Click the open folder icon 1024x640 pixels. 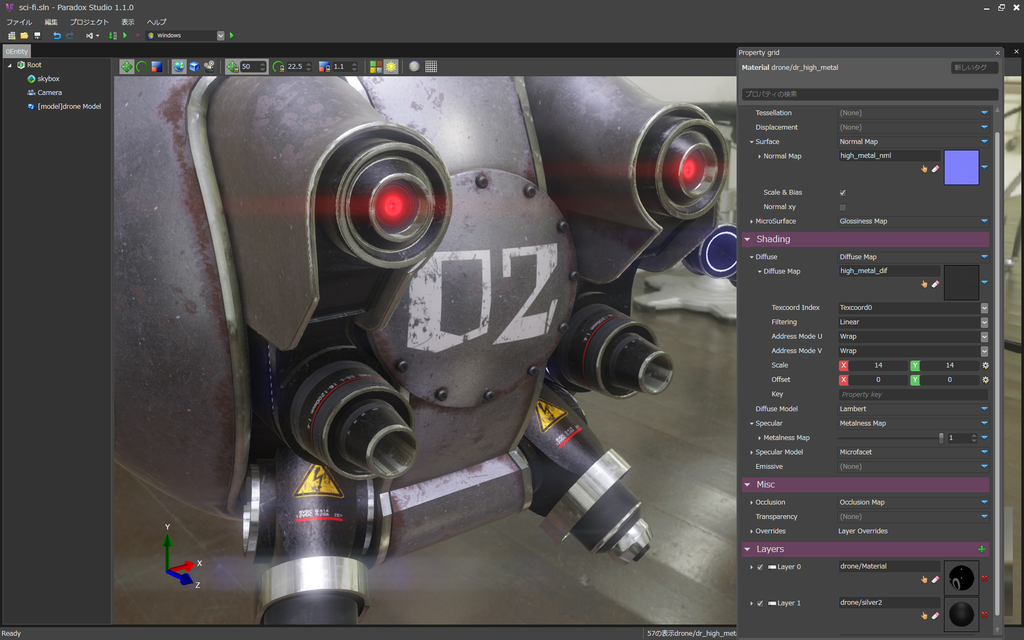[x=24, y=36]
